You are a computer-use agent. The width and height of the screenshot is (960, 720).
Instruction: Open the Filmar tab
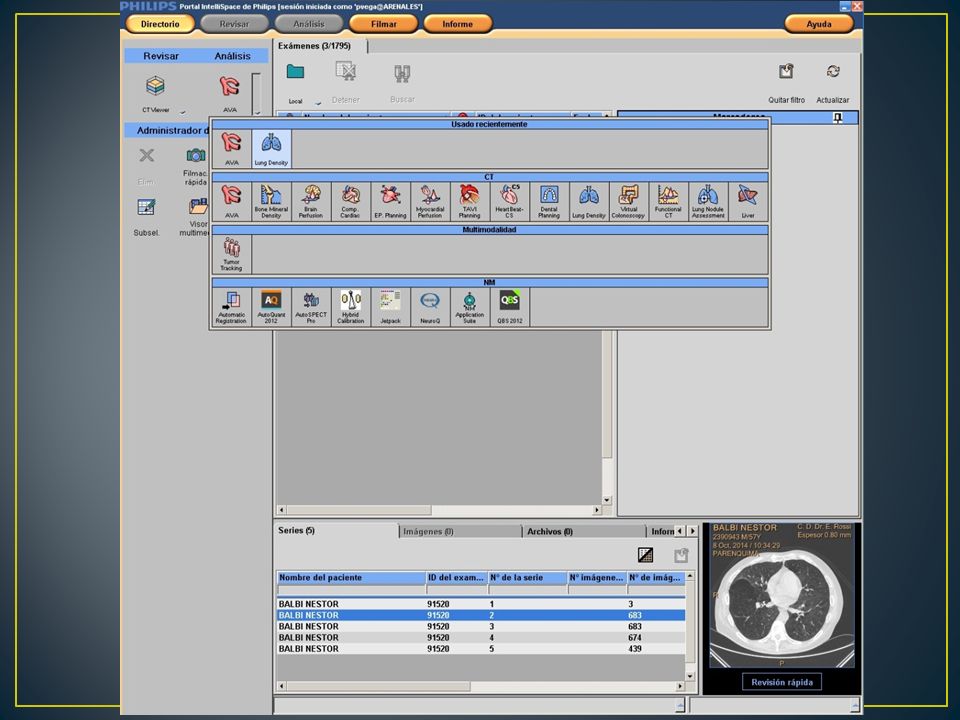pyautogui.click(x=383, y=24)
